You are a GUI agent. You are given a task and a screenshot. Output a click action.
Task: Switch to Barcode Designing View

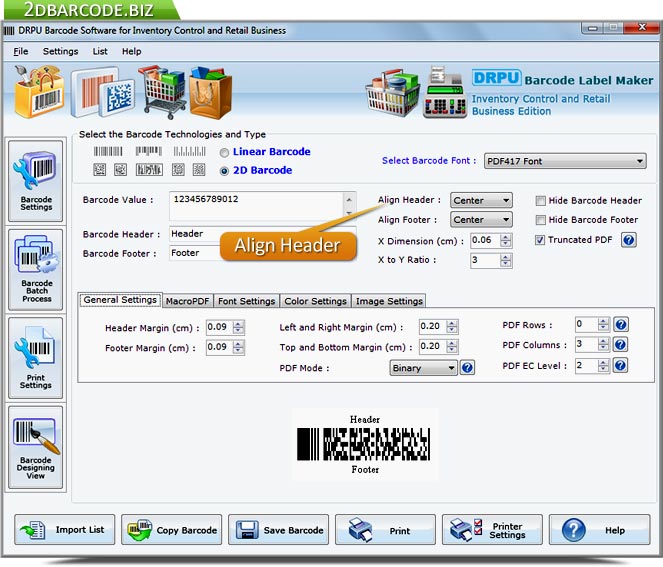coord(36,447)
